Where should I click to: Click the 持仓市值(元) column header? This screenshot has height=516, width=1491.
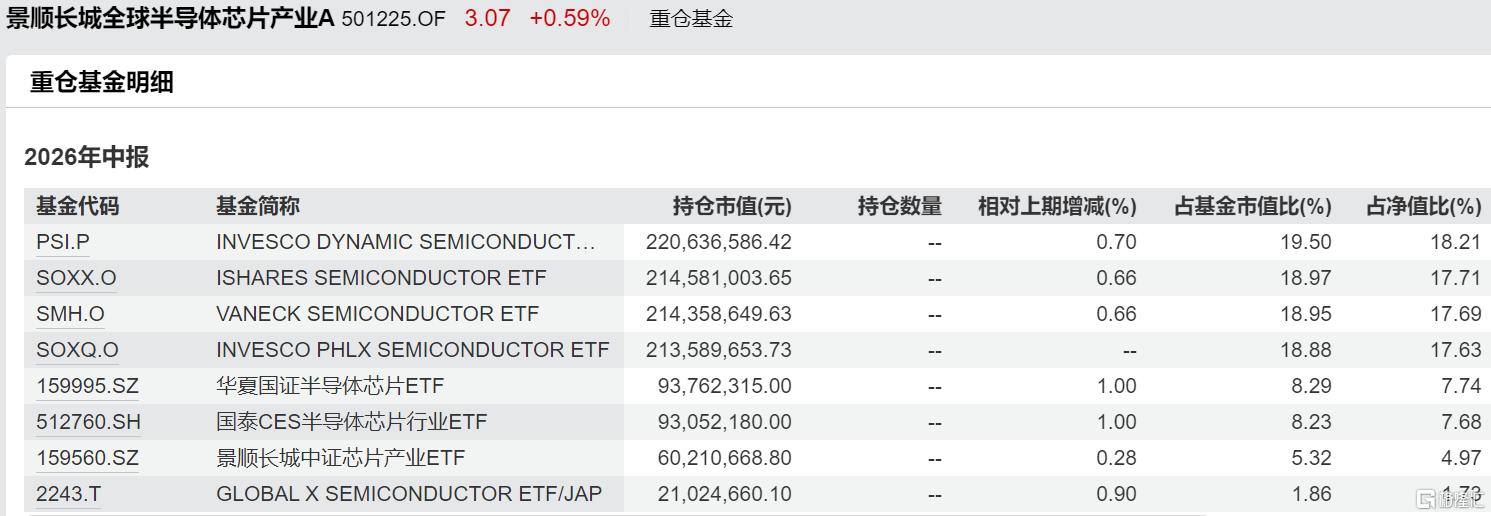(x=732, y=207)
